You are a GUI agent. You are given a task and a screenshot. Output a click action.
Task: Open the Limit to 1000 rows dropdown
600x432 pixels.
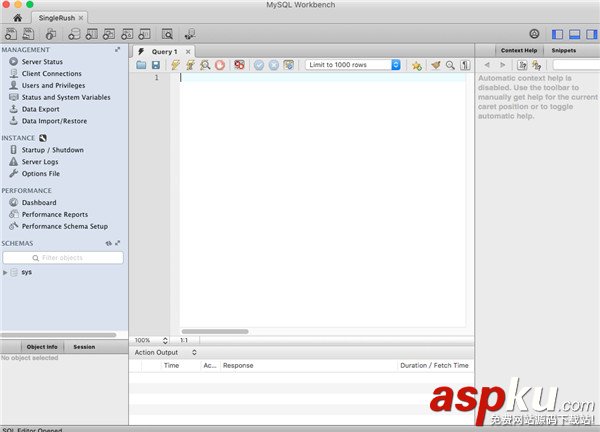click(353, 65)
